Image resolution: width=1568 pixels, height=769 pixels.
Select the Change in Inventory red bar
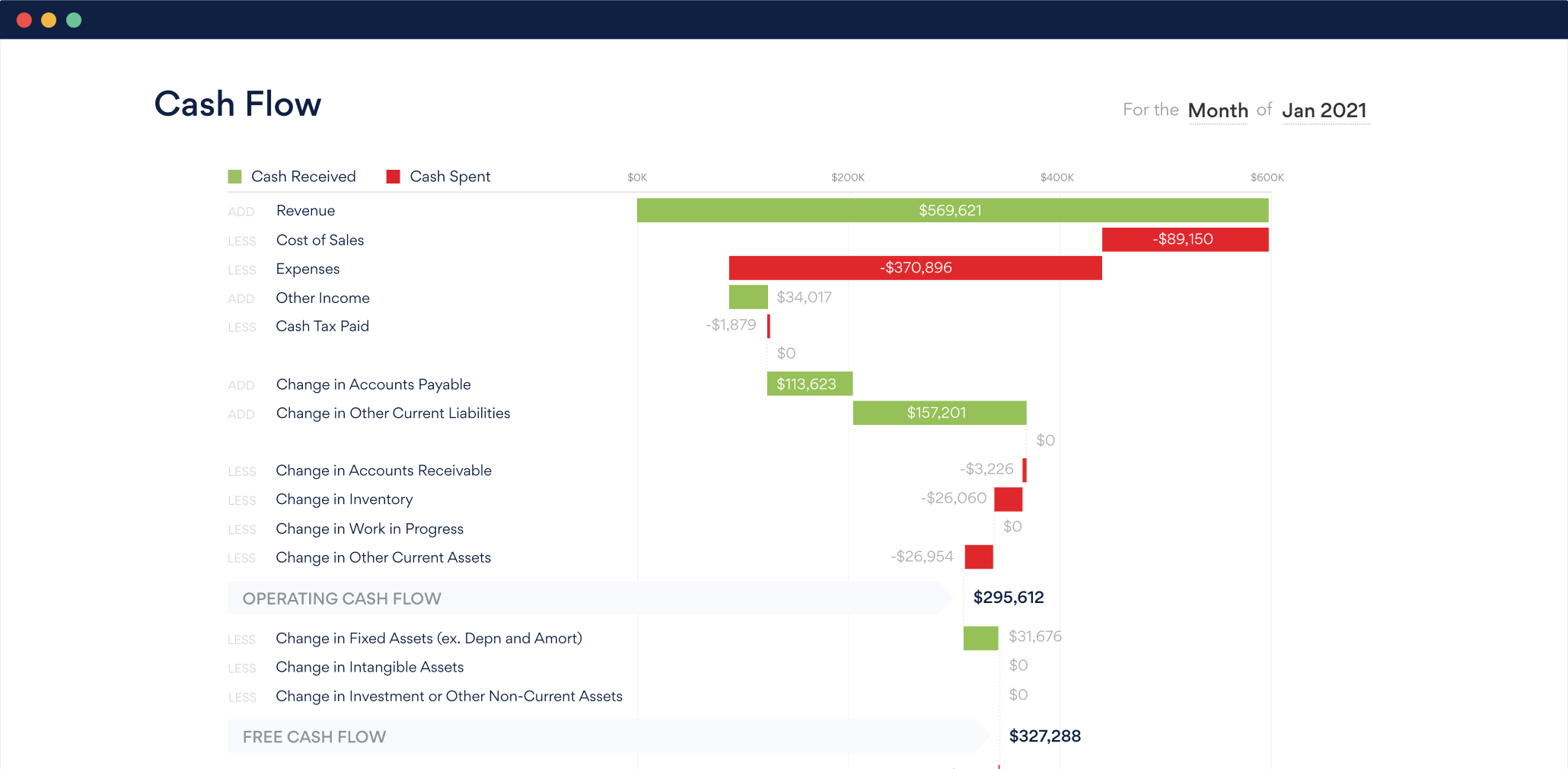coord(1009,499)
